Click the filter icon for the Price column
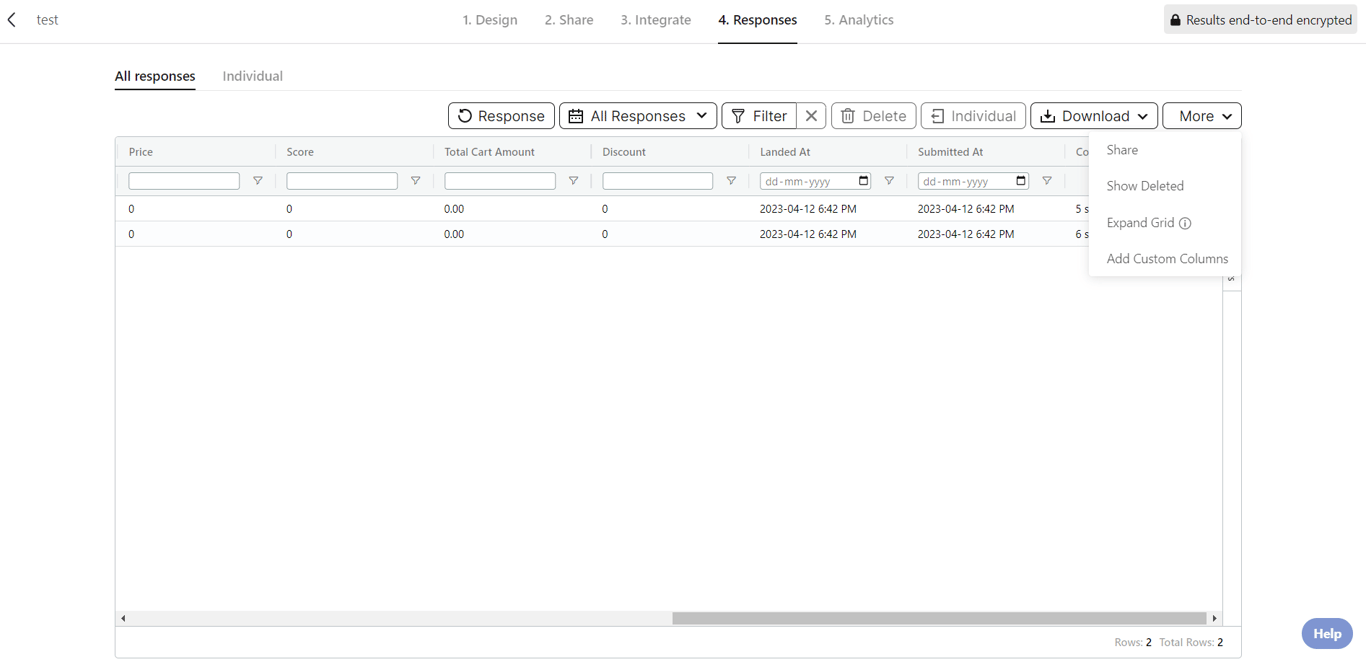Screen dimensions: 1366x662 pos(258,181)
